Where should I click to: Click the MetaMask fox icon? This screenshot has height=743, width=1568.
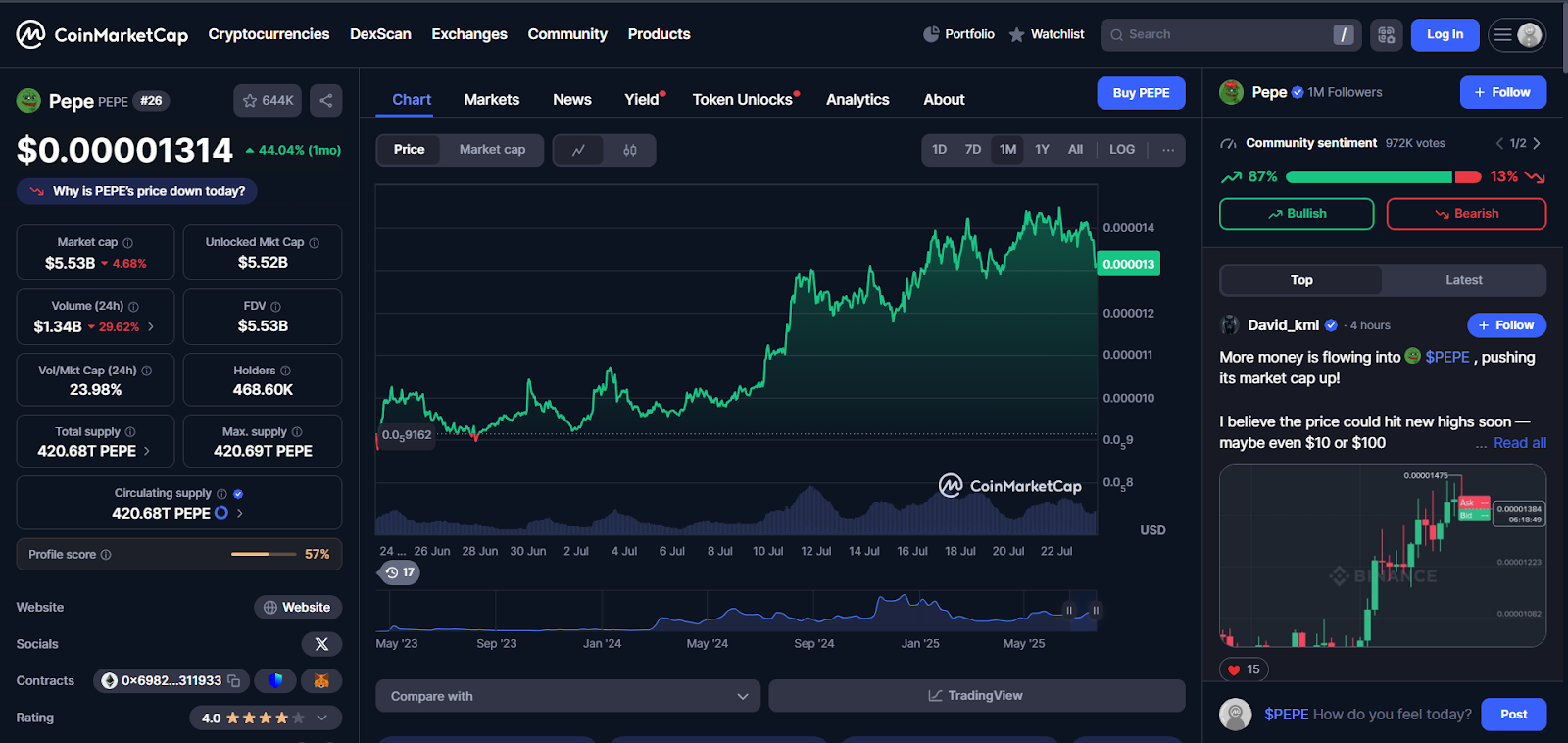point(320,680)
